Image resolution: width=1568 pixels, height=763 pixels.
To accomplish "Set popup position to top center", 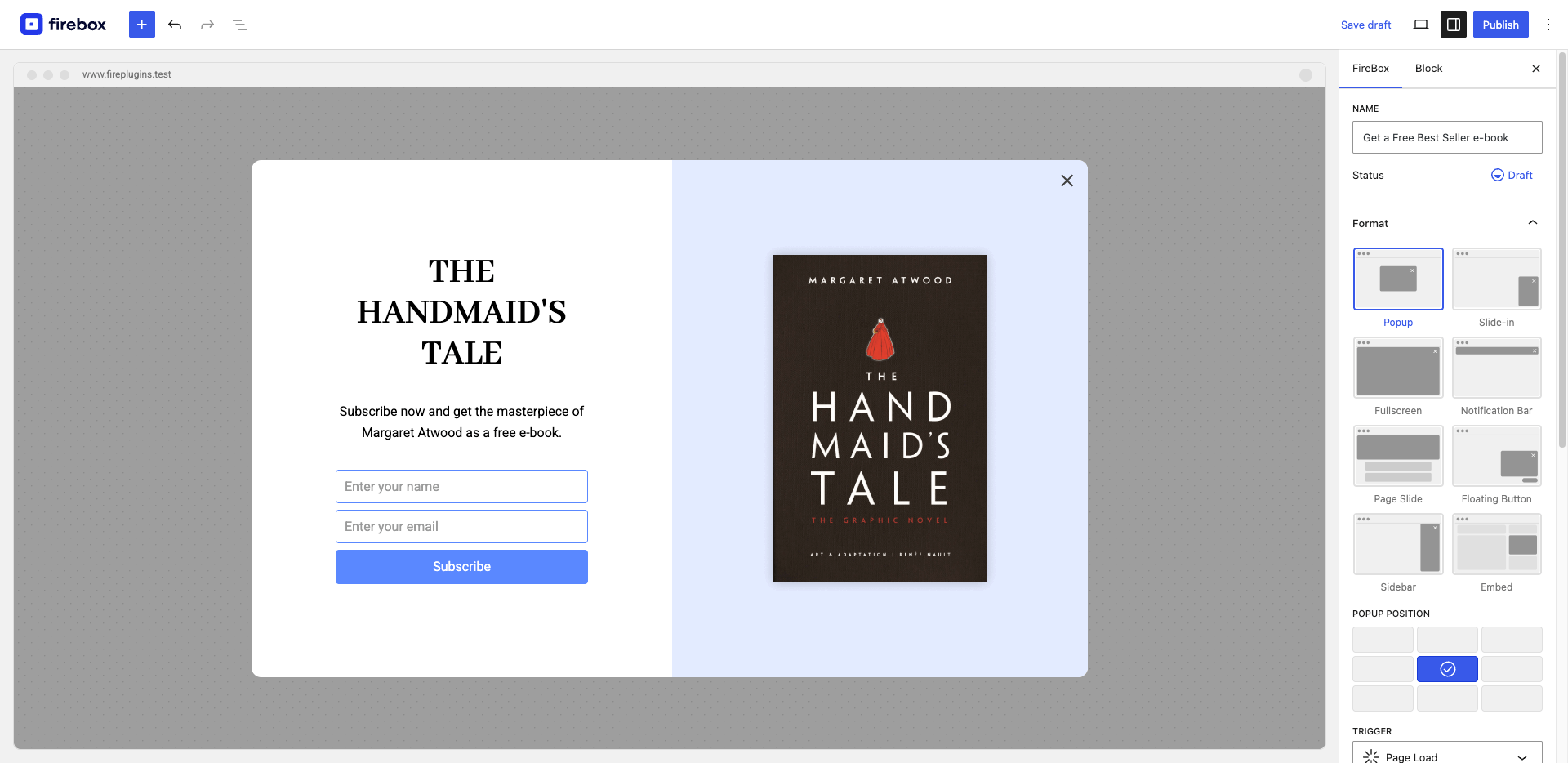I will (x=1447, y=640).
